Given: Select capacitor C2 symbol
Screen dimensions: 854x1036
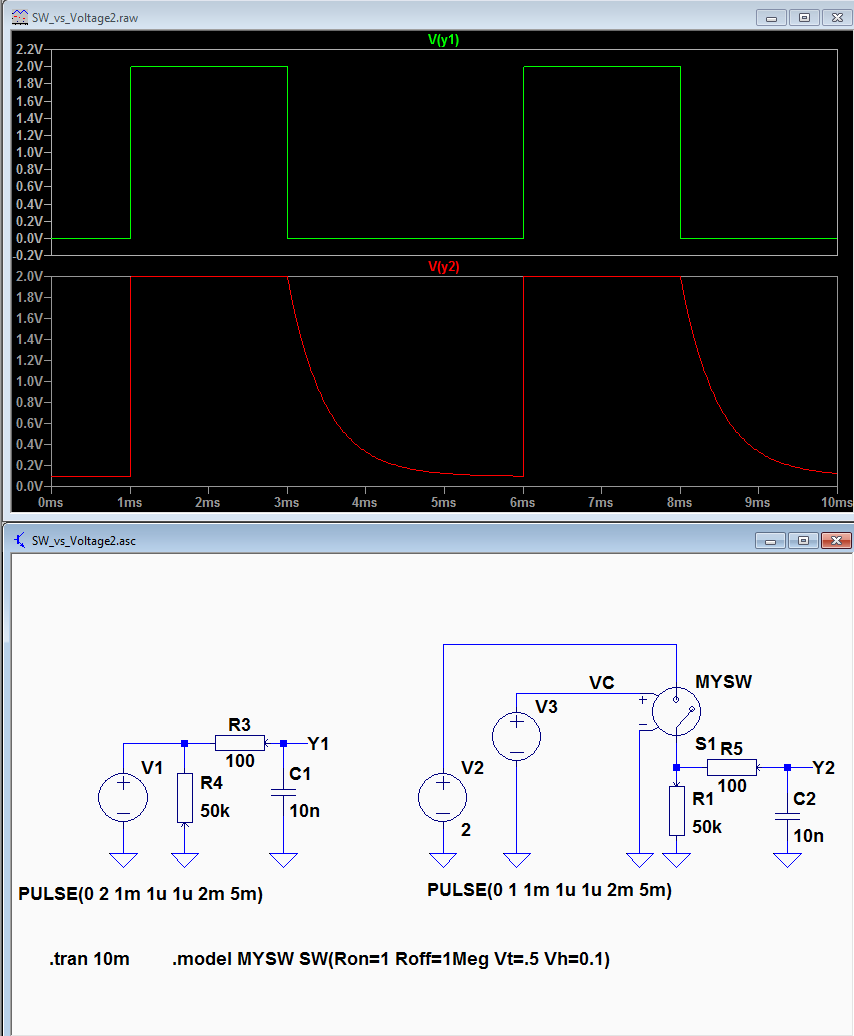Looking at the screenshot, I should click(787, 817).
